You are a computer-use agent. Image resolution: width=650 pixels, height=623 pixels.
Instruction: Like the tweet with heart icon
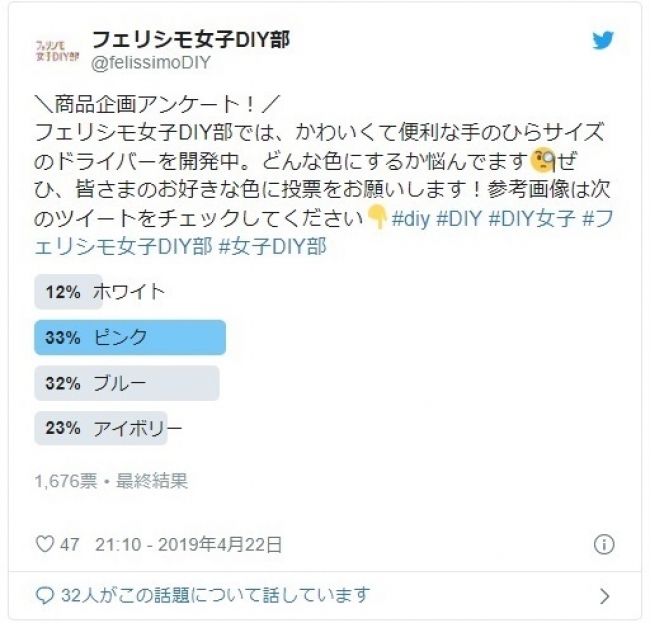(45, 544)
